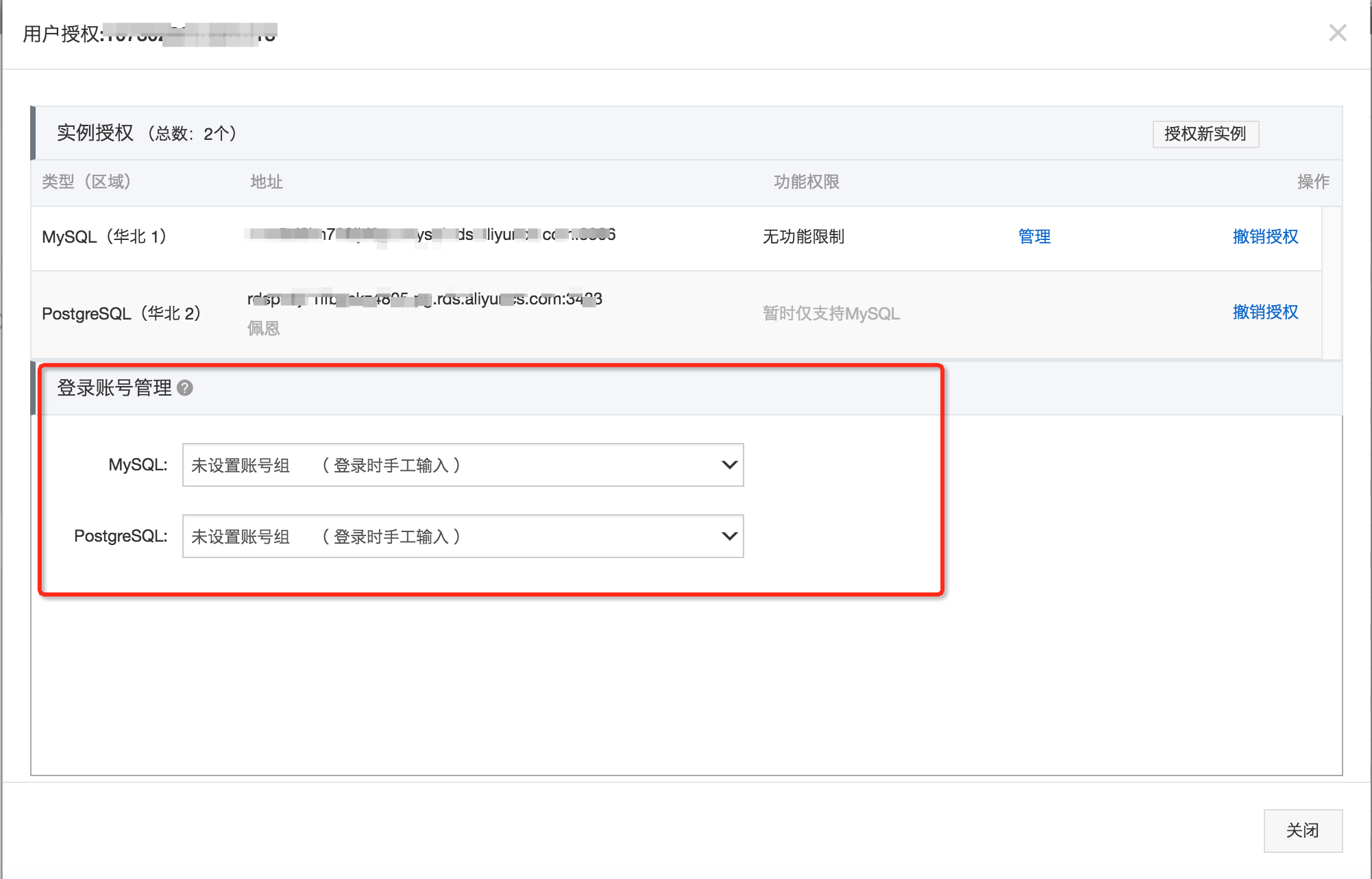Click the 操作 column header
Viewport: 1372px width, 879px height.
[1313, 182]
